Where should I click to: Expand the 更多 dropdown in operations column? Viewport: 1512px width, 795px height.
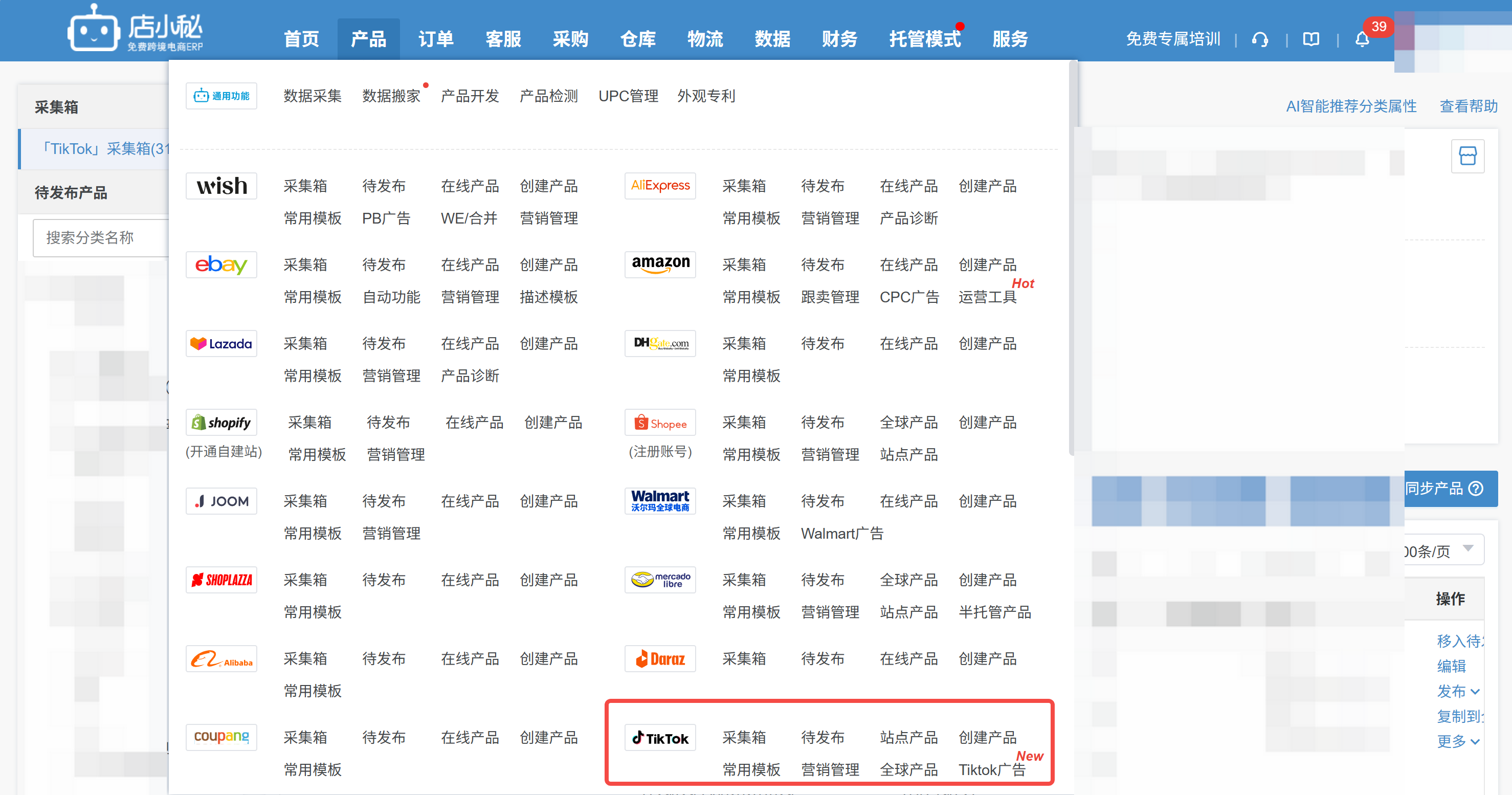click(1459, 741)
